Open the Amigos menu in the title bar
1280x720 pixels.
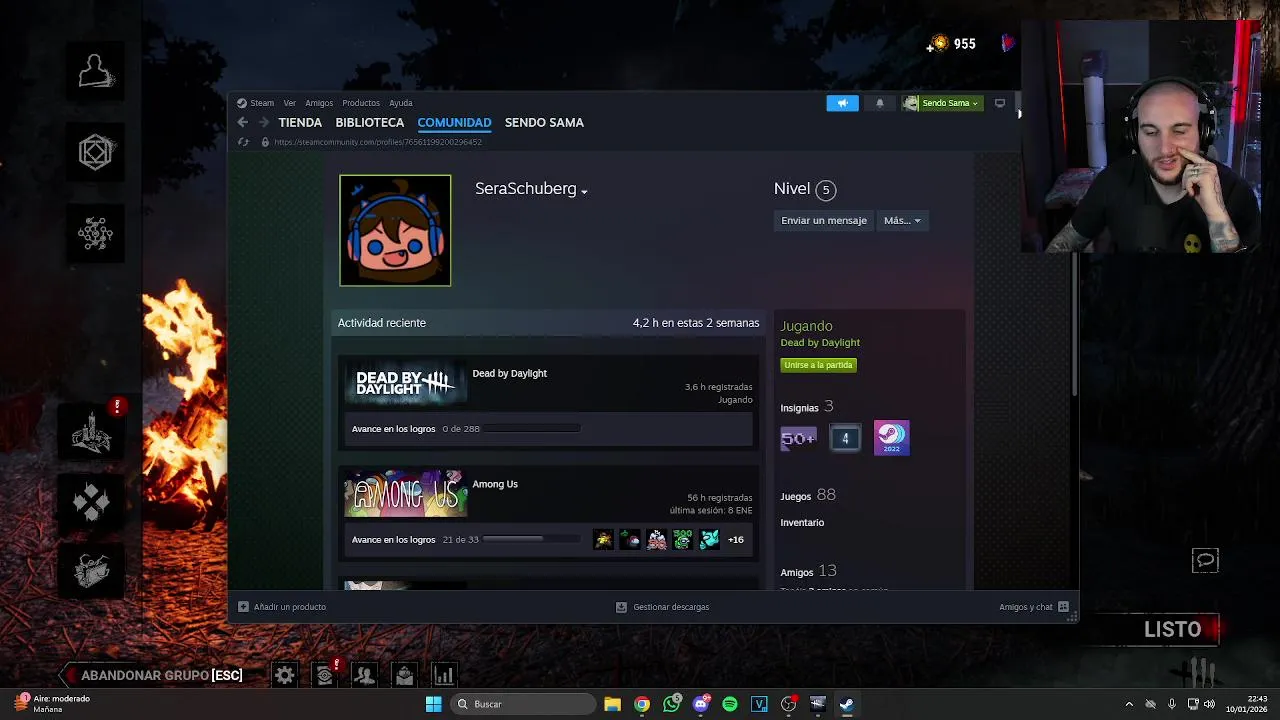[x=319, y=103]
